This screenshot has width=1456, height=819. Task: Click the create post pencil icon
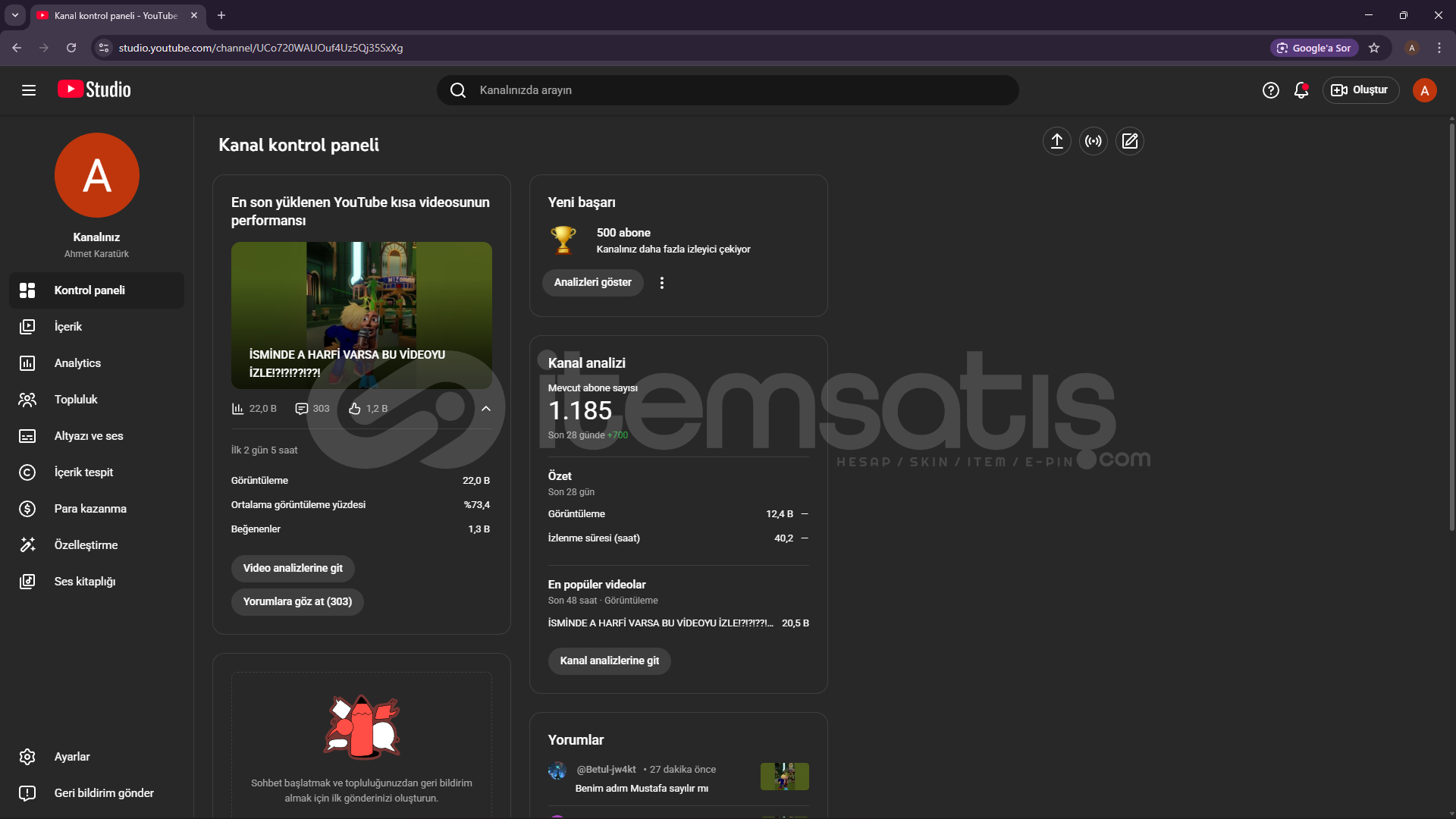pyautogui.click(x=1129, y=141)
